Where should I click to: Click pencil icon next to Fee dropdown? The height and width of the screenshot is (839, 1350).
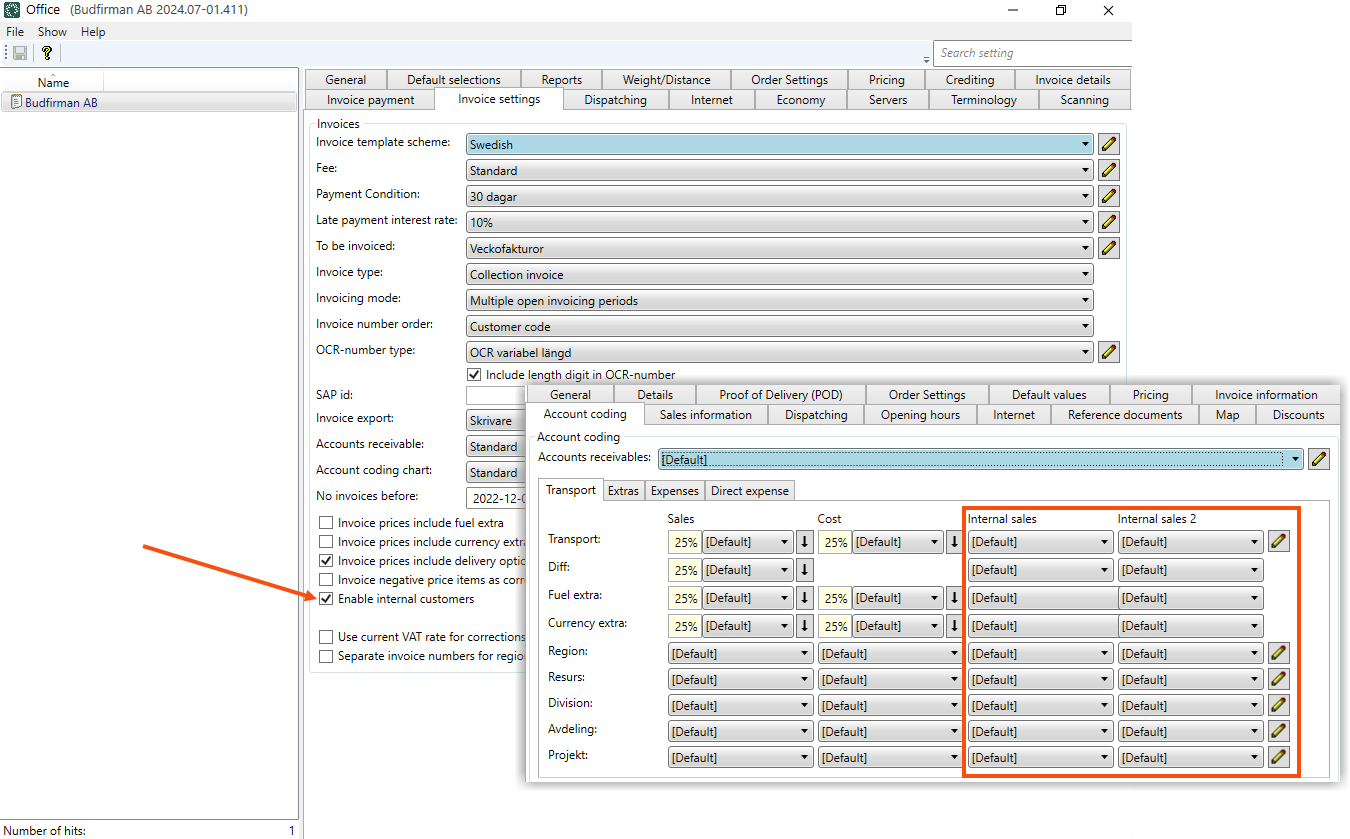pos(1109,170)
